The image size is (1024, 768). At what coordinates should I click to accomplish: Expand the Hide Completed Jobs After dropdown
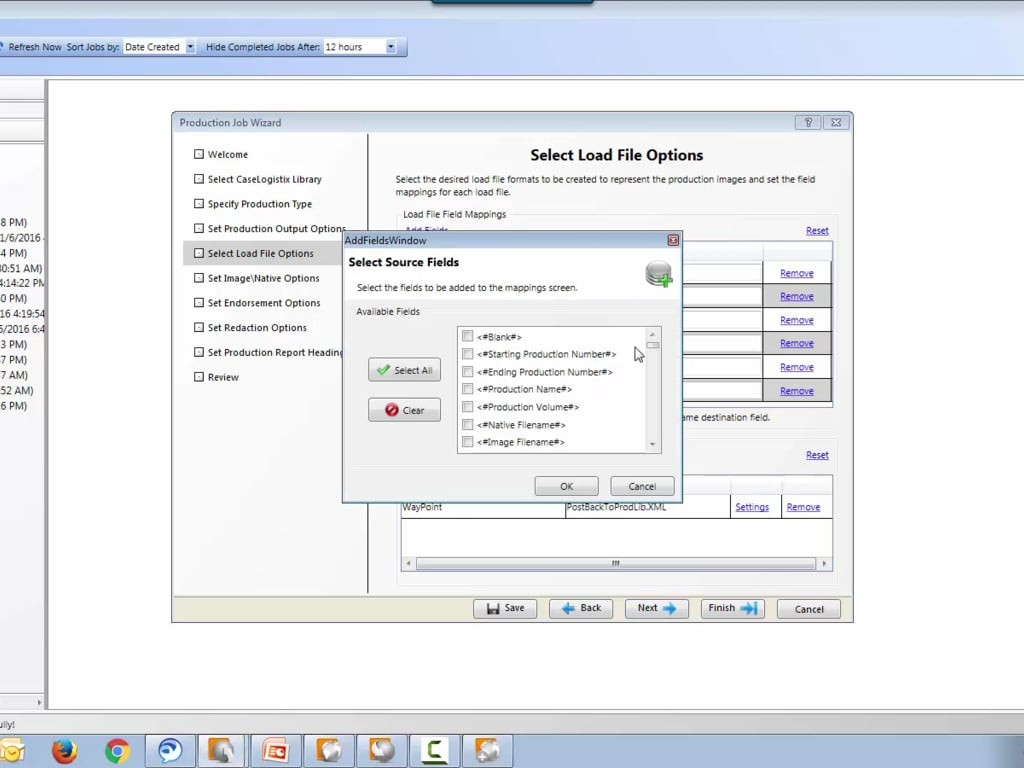390,47
